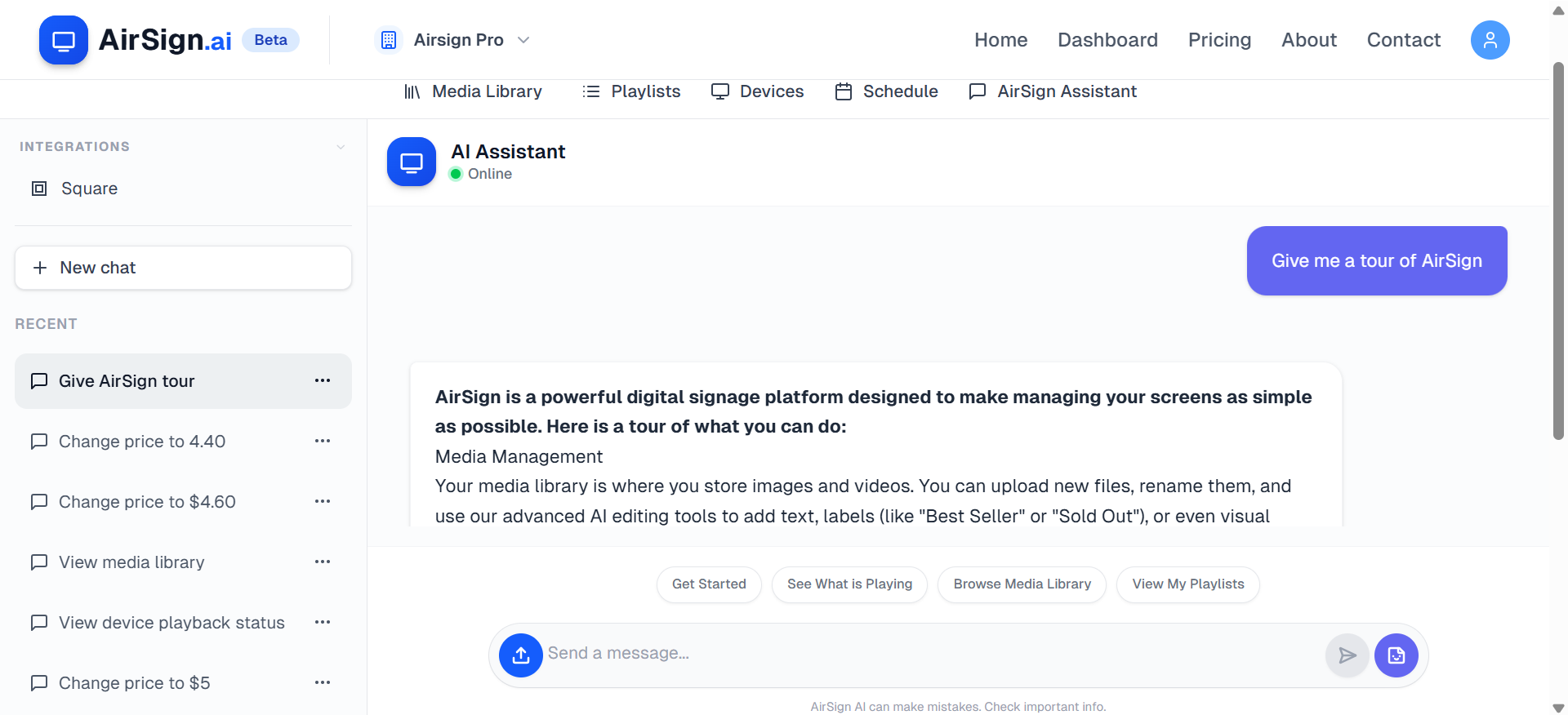Click the Browse Media Library chip

pyautogui.click(x=1022, y=584)
